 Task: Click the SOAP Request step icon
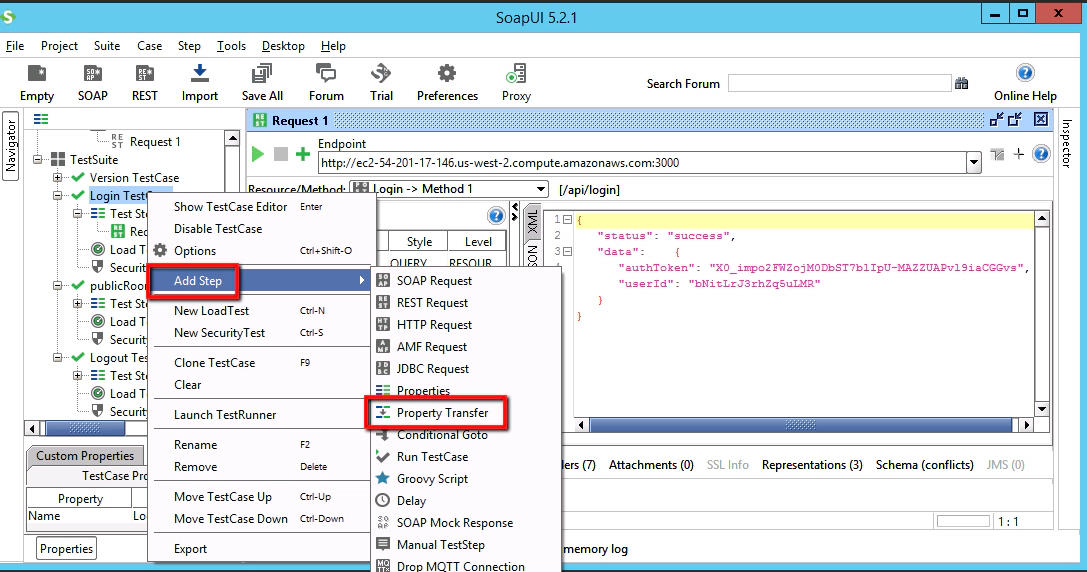[383, 280]
